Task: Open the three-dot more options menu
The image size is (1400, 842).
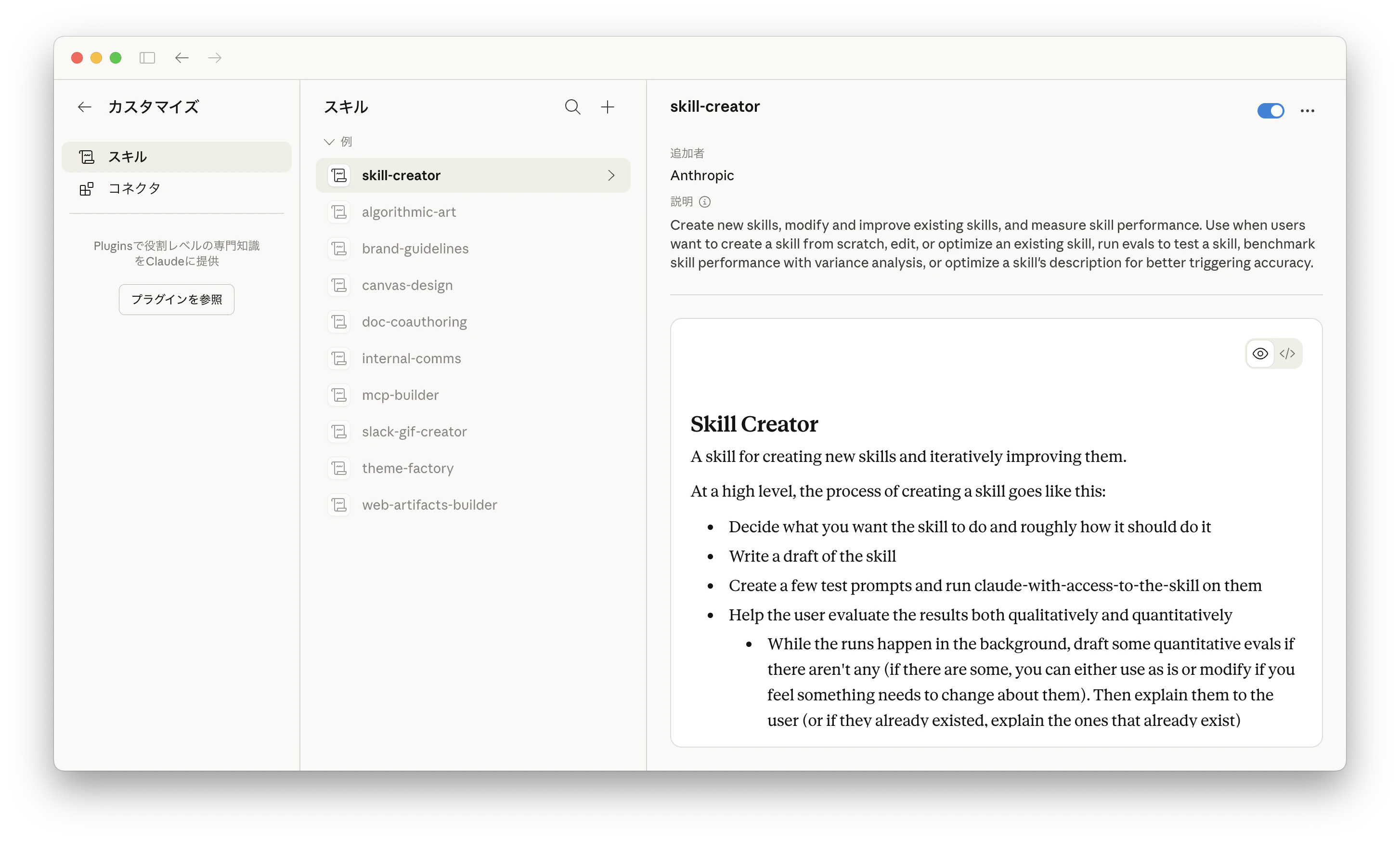Action: coord(1307,111)
